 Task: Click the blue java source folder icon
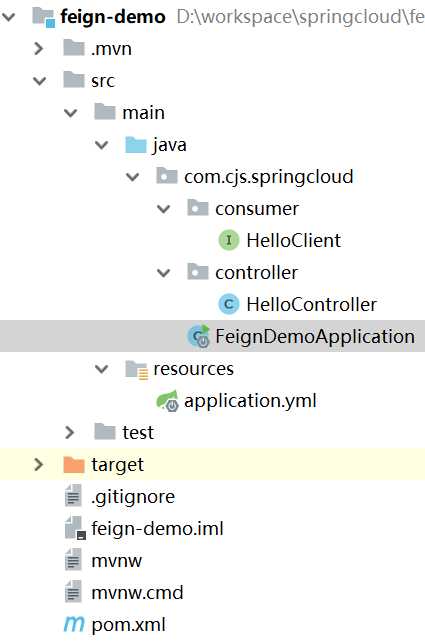(x=136, y=145)
